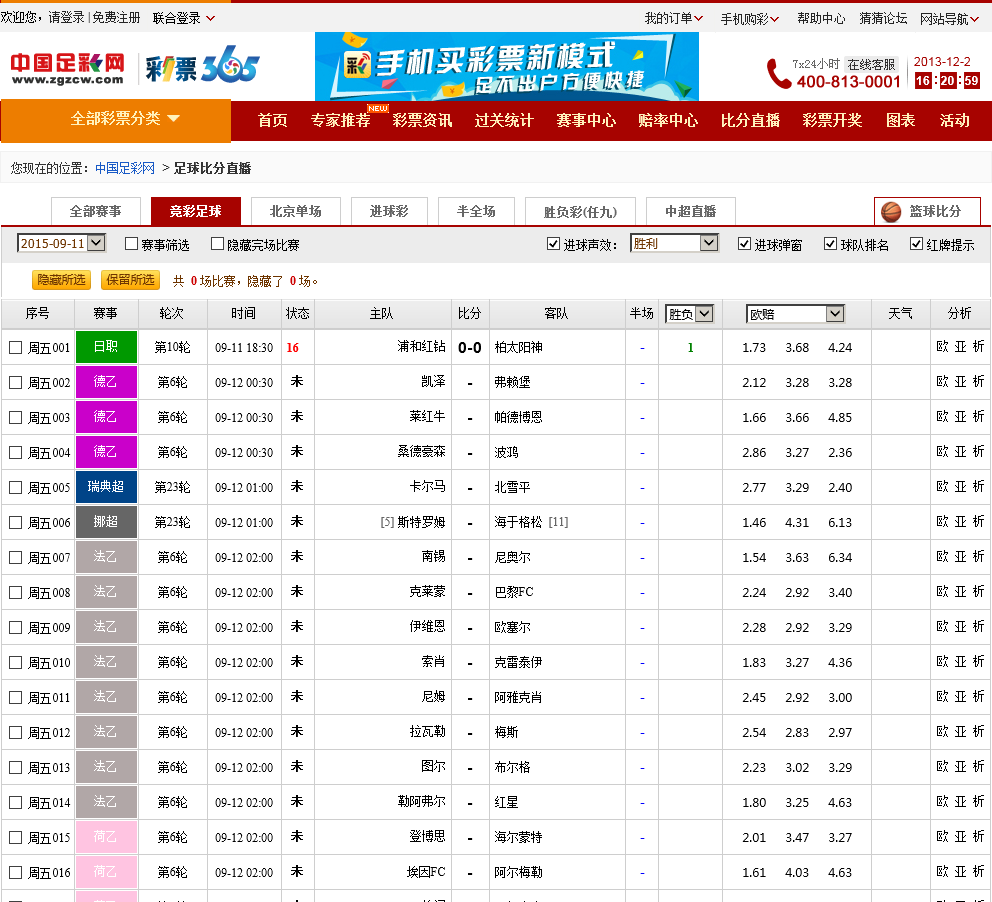Select the checkbox for match 周五001
This screenshot has width=992, height=902.
point(16,347)
